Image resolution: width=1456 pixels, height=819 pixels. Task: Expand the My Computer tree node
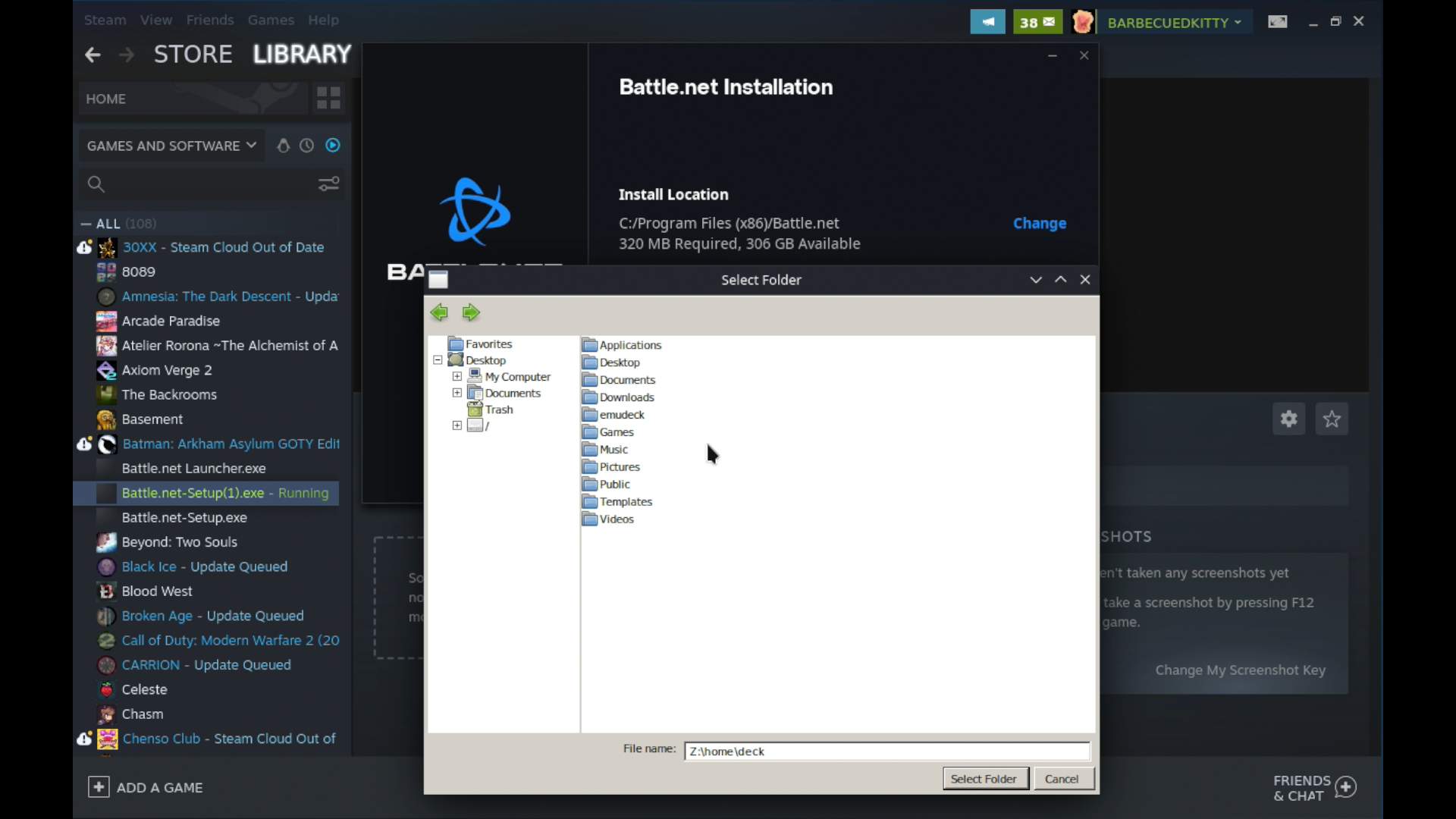pos(457,376)
